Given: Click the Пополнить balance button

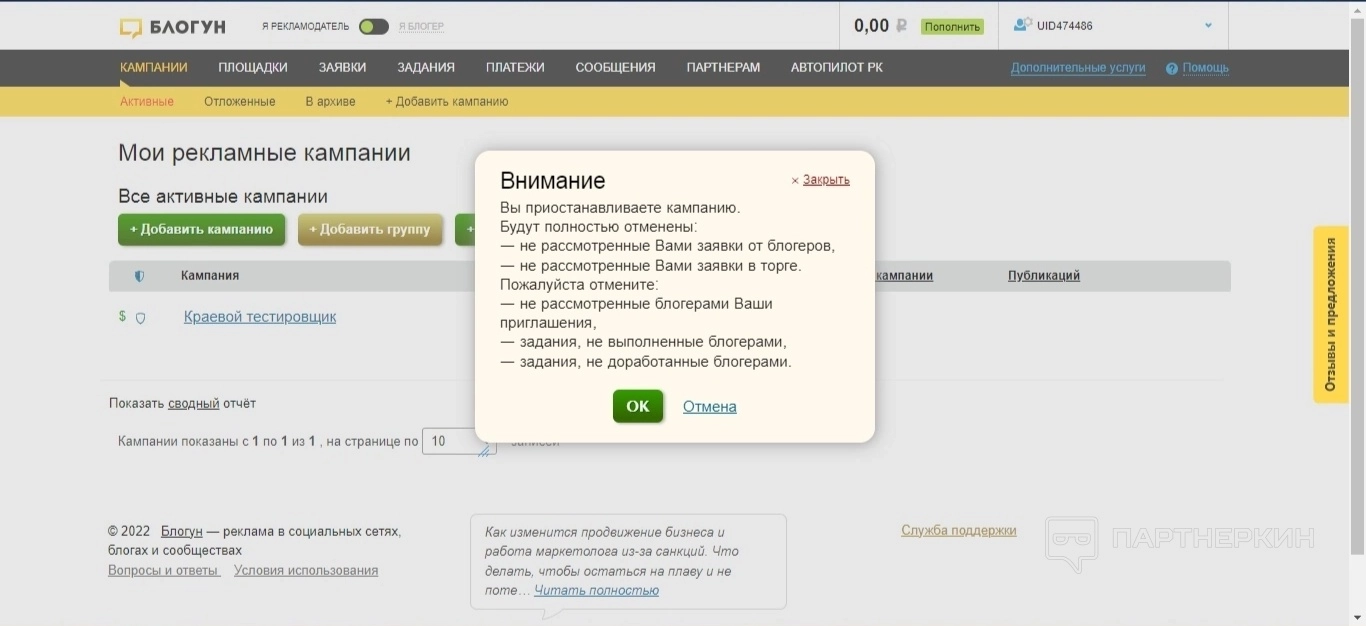Looking at the screenshot, I should pos(952,27).
